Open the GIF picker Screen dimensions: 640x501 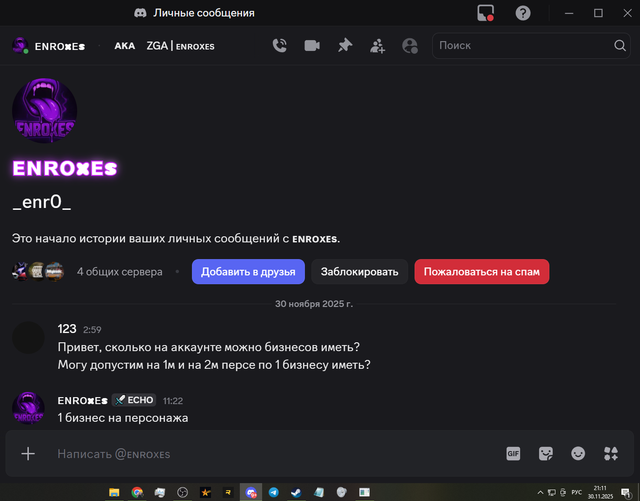[513, 453]
